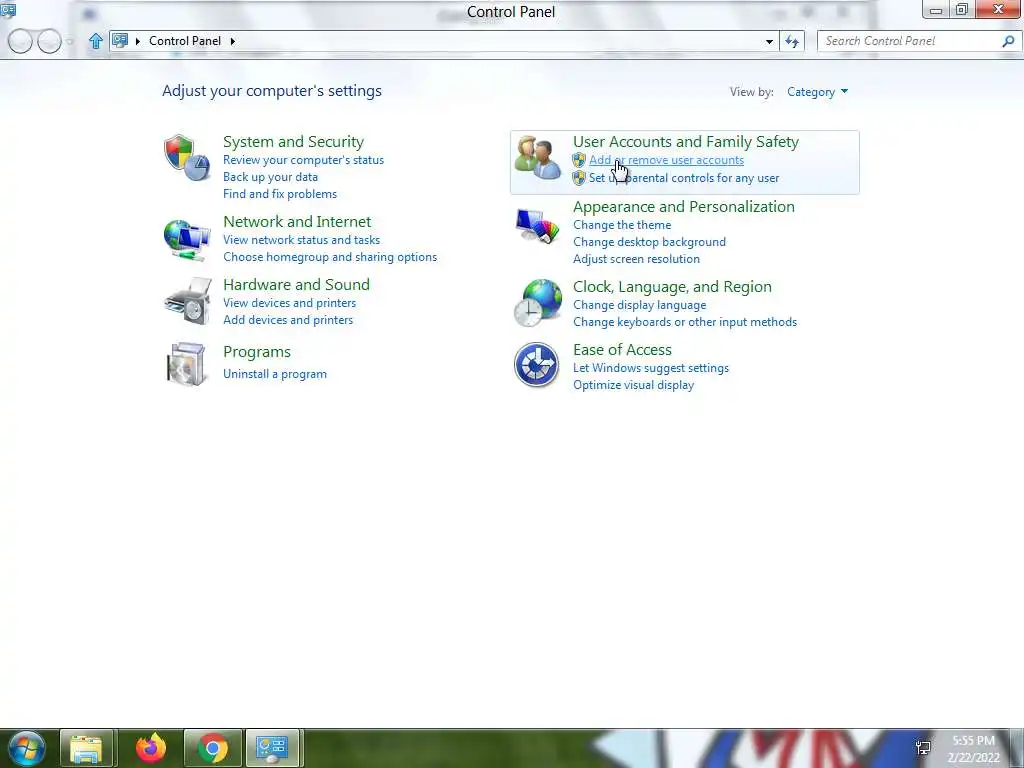1024x768 pixels.
Task: Open Clock, Language, and Region heading
Action: [x=672, y=287]
